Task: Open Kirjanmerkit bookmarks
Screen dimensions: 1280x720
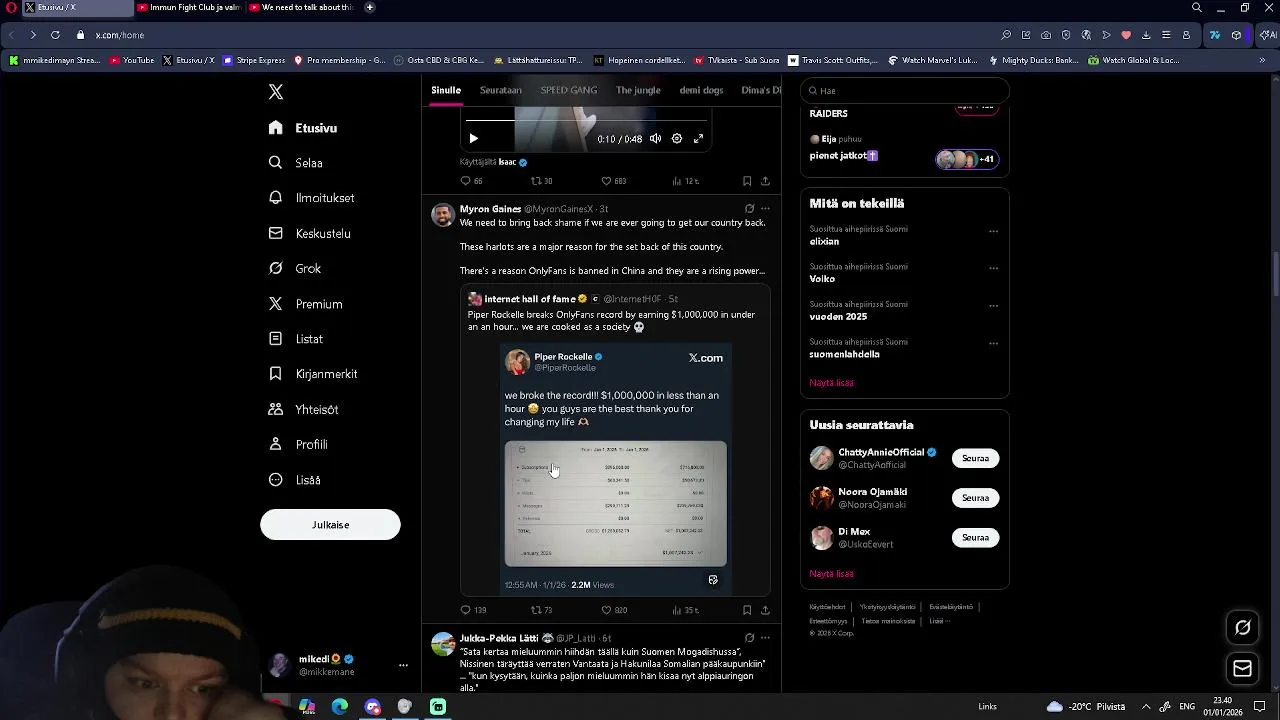Action: (x=312, y=374)
